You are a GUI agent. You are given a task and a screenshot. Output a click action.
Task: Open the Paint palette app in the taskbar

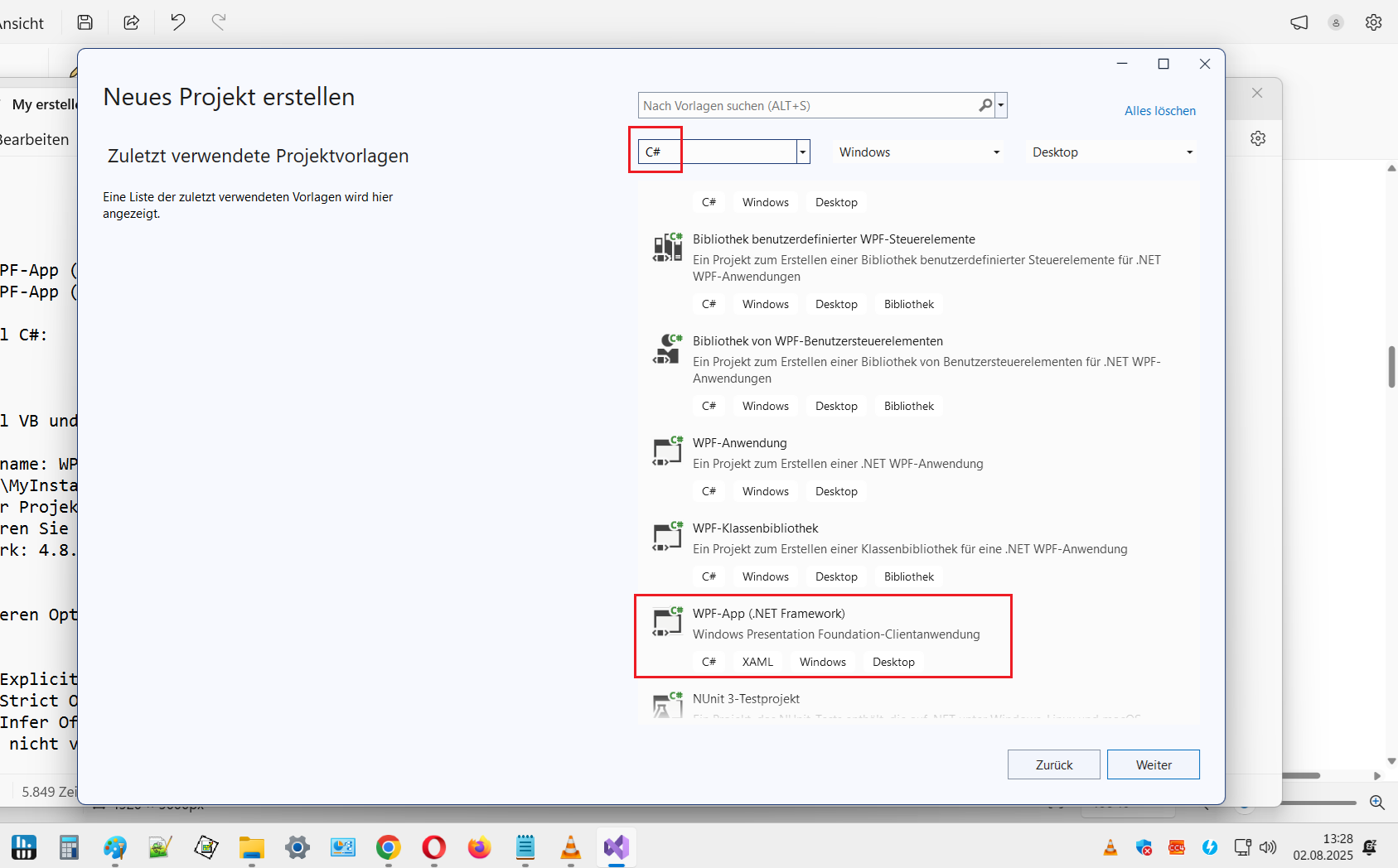(x=114, y=847)
